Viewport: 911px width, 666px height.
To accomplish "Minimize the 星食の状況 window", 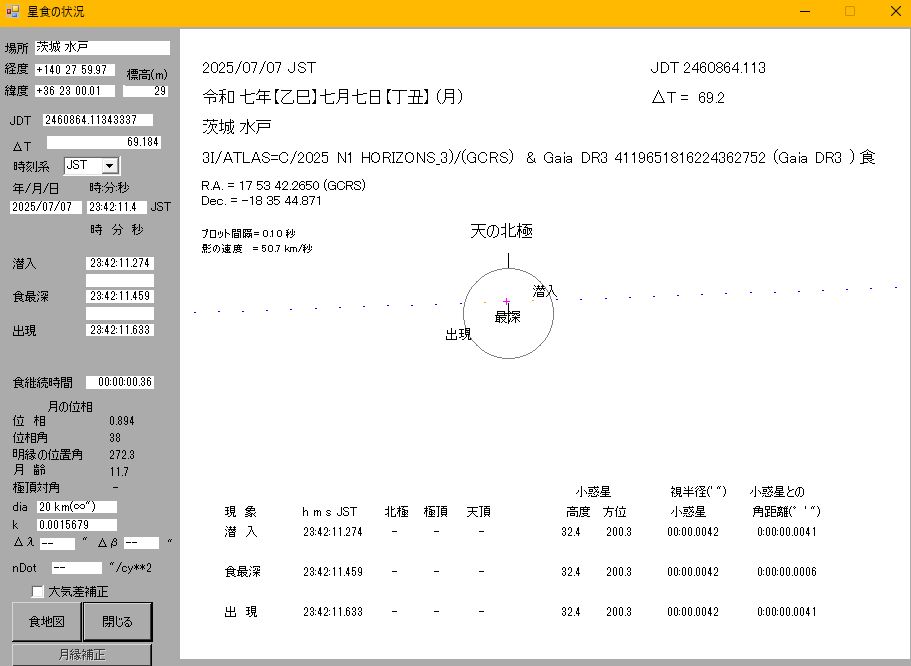I will coord(805,12).
